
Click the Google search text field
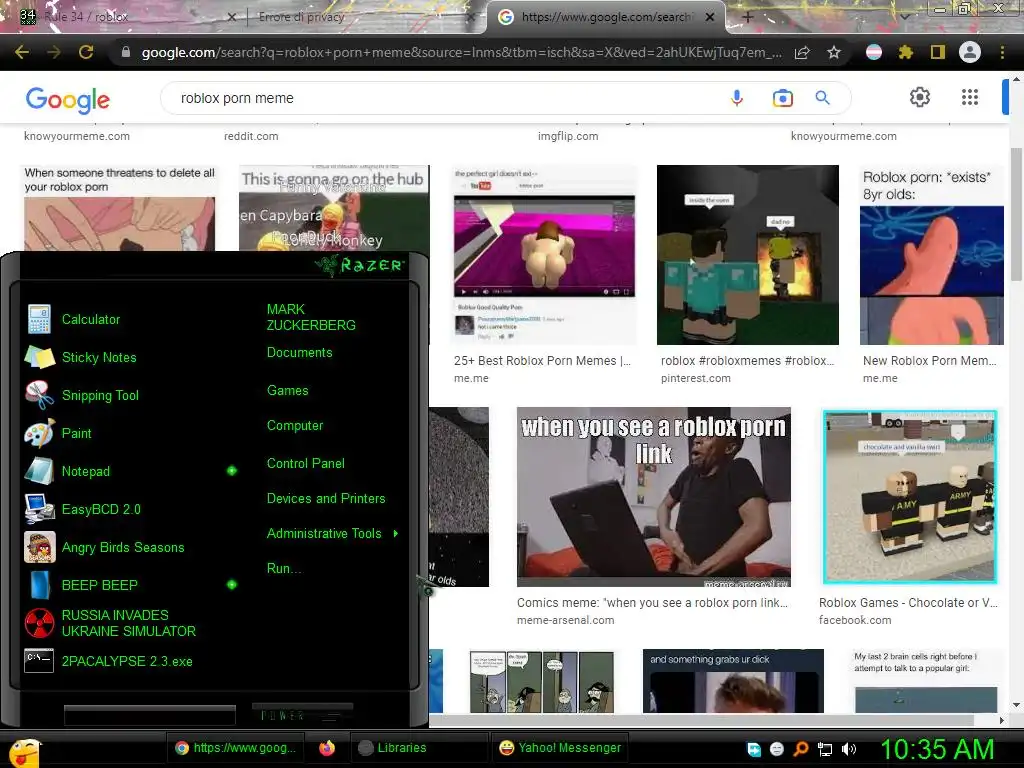pyautogui.click(x=444, y=98)
